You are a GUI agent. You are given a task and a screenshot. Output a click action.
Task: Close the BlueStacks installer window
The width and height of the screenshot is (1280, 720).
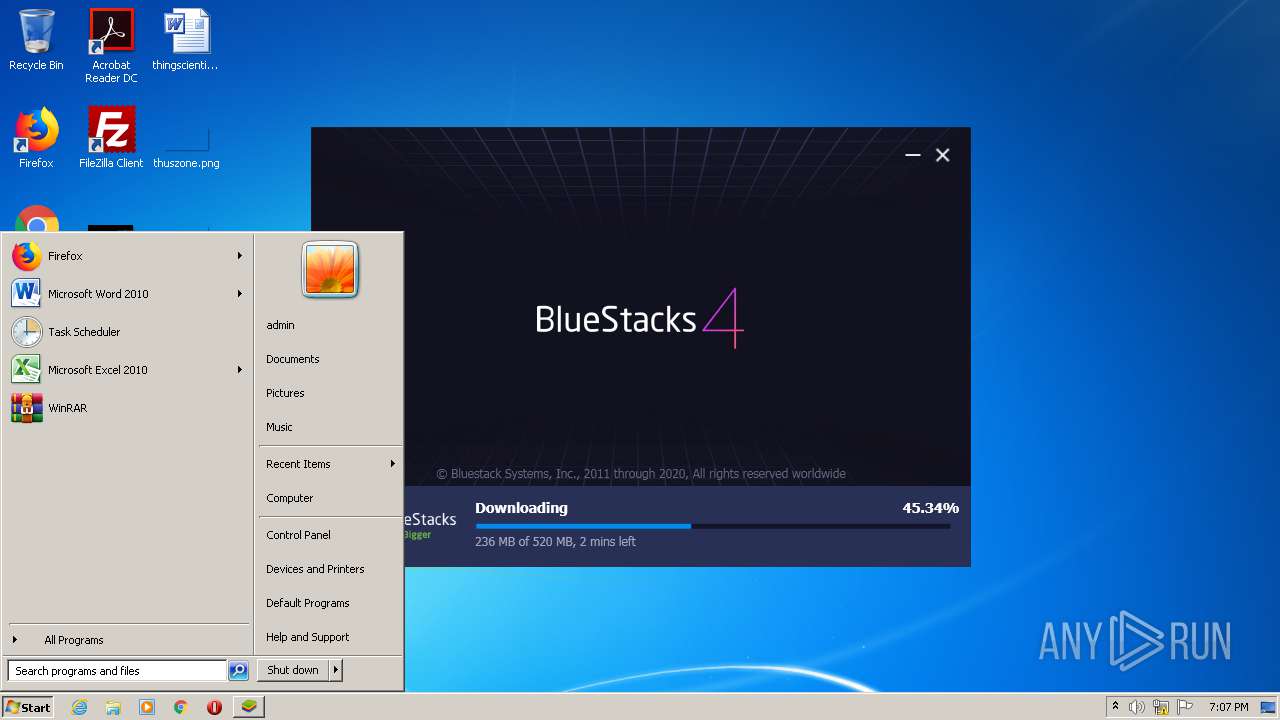[942, 155]
